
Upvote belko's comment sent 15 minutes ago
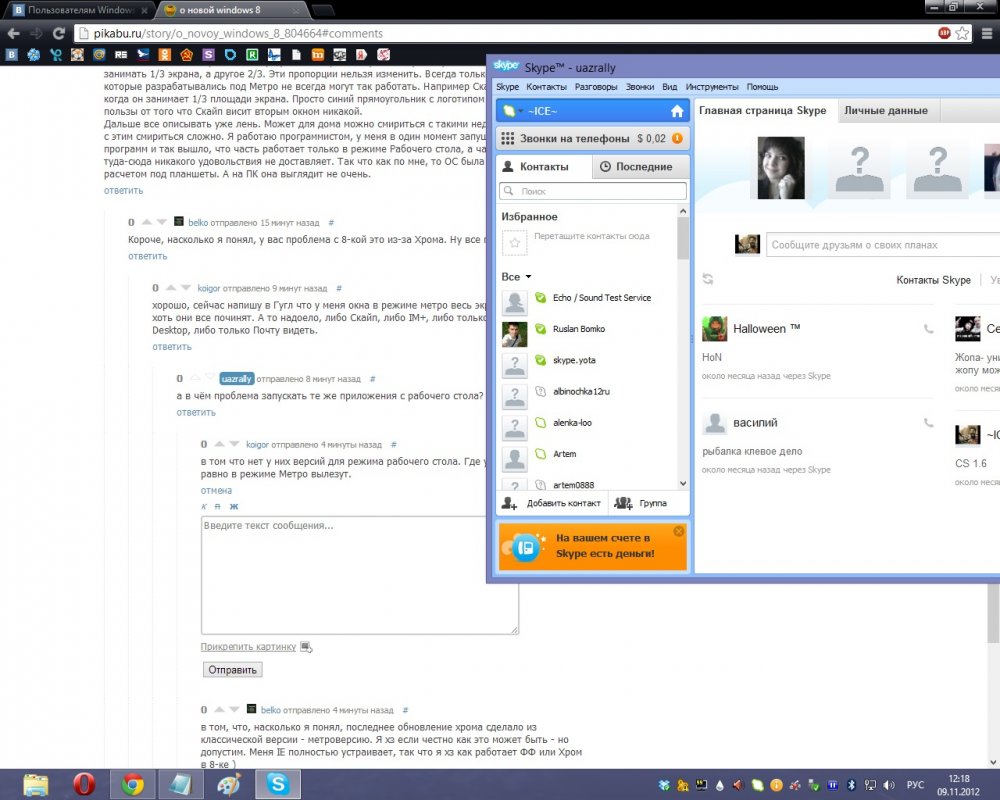(x=146, y=222)
